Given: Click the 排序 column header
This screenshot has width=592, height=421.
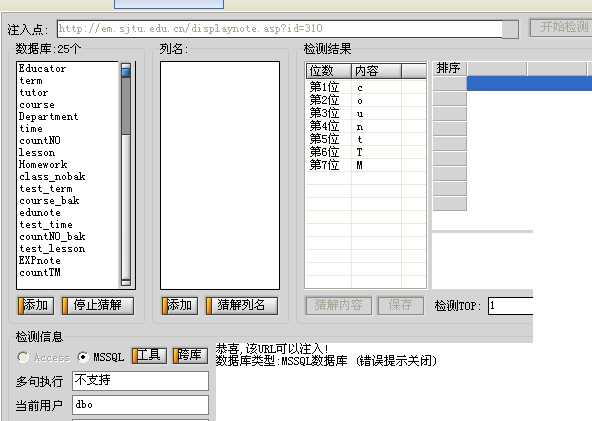Looking at the screenshot, I should (449, 68).
